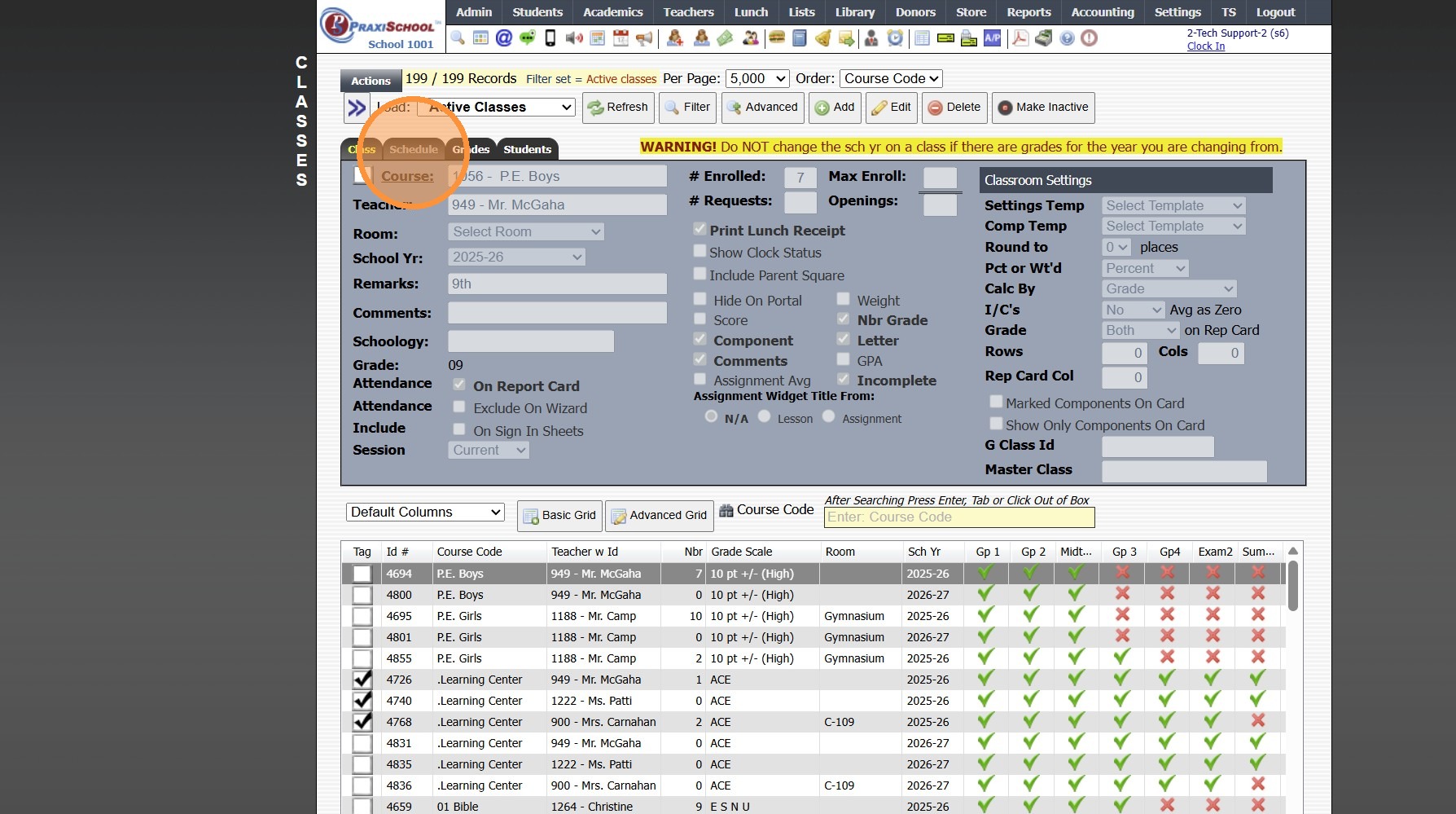Uncheck the tag box for class 4726

coord(362,680)
